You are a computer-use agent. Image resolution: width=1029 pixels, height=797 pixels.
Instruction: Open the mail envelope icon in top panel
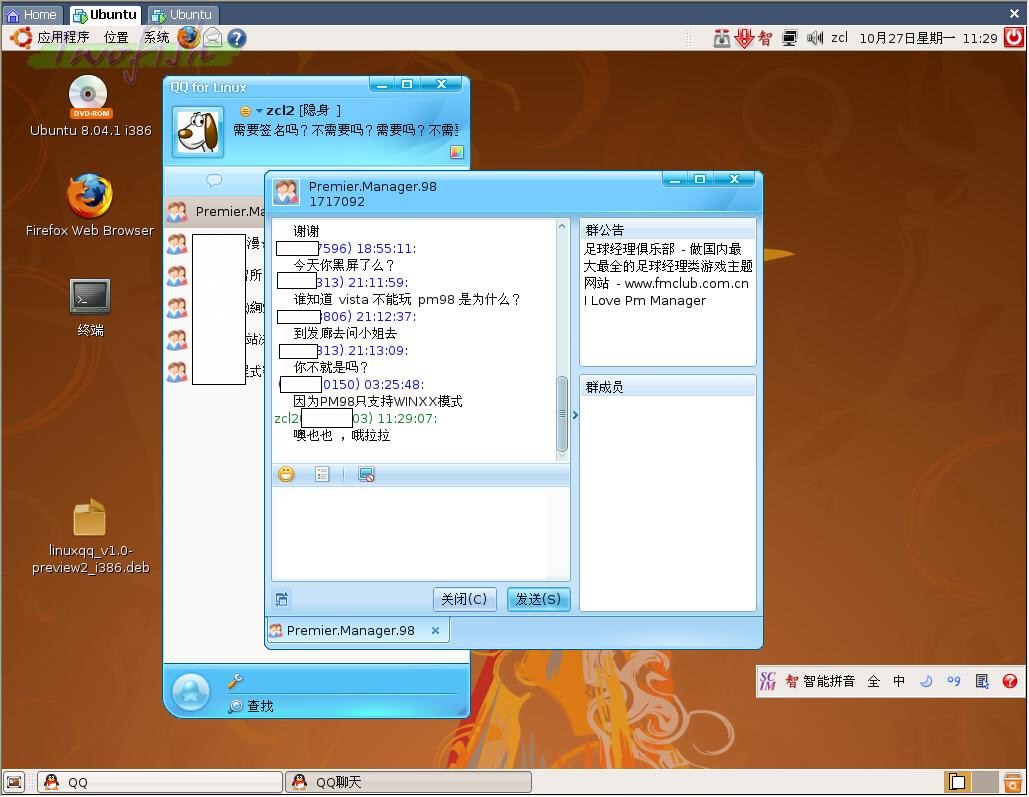tap(213, 38)
